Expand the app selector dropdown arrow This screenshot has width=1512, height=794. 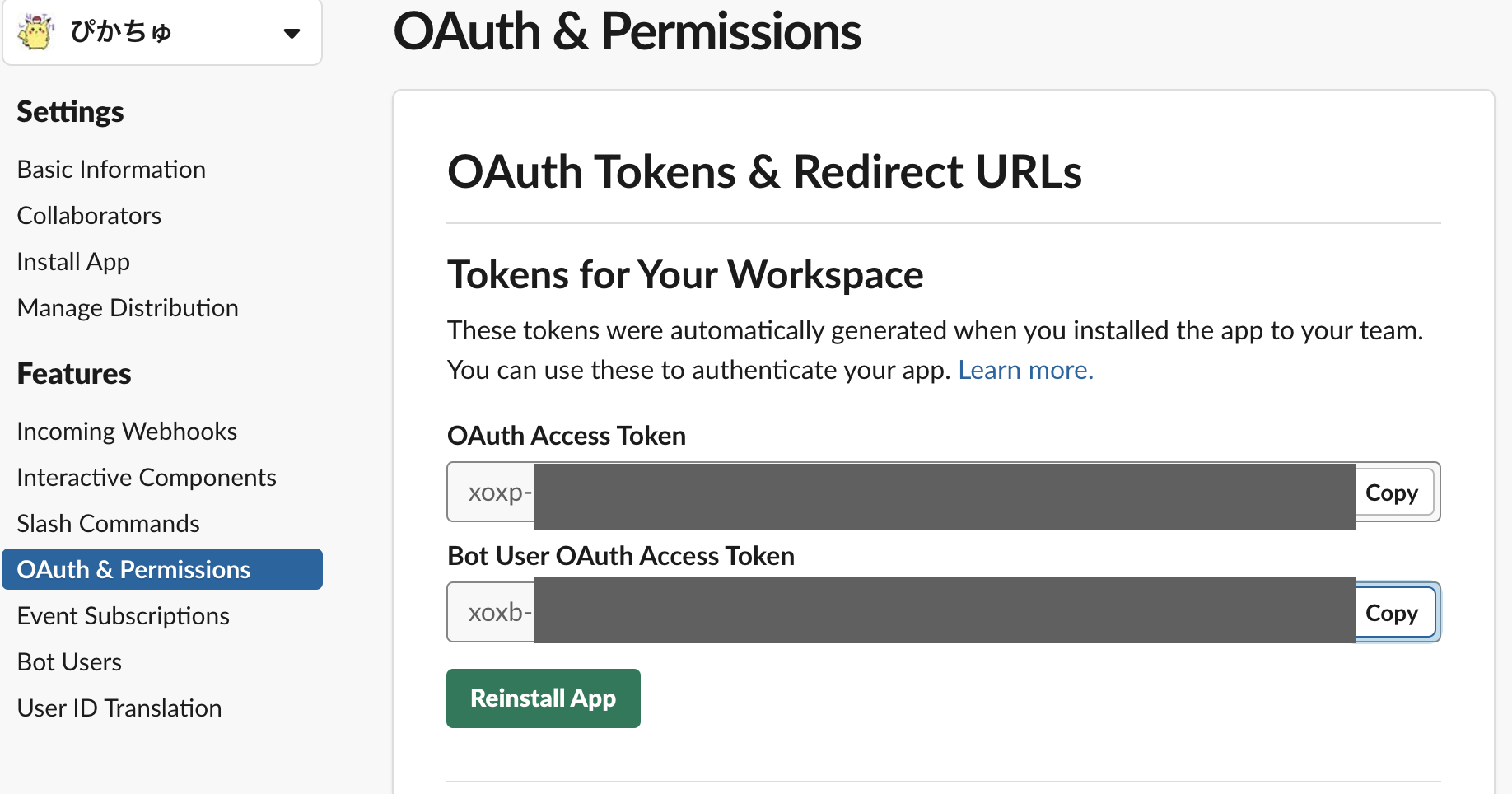292,34
